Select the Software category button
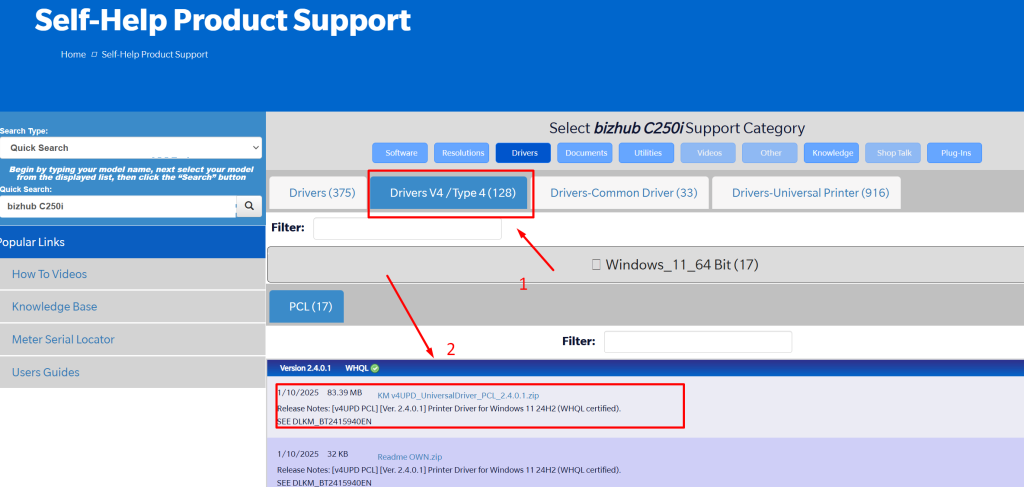Image resolution: width=1024 pixels, height=487 pixels. 400,153
